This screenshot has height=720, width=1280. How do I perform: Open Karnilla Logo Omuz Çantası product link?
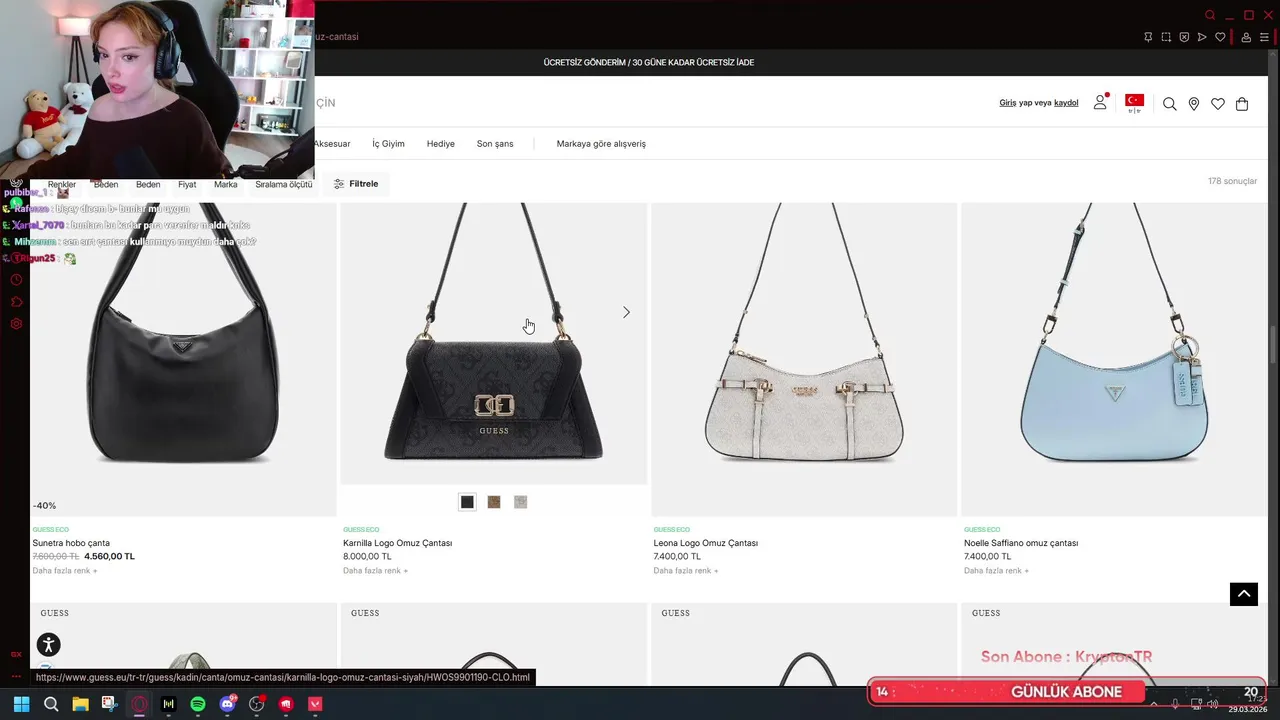pyautogui.click(x=397, y=543)
